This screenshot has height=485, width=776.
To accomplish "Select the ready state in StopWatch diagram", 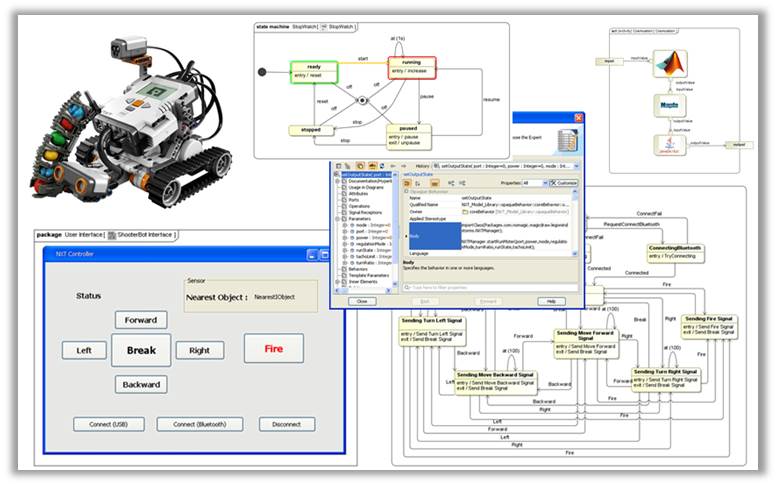I will 314,72.
